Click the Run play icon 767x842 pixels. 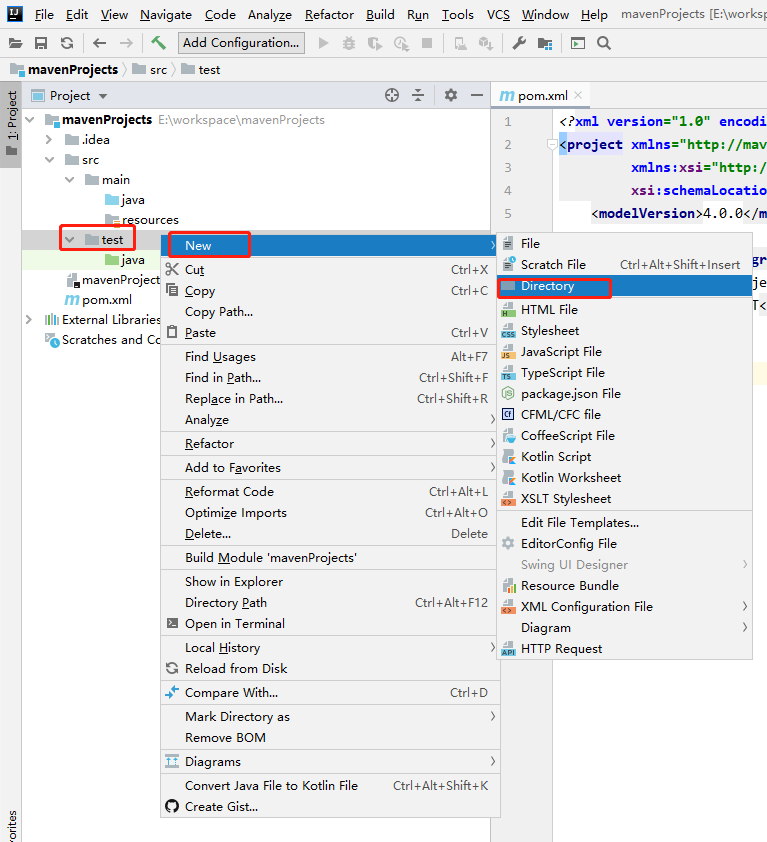pos(323,43)
